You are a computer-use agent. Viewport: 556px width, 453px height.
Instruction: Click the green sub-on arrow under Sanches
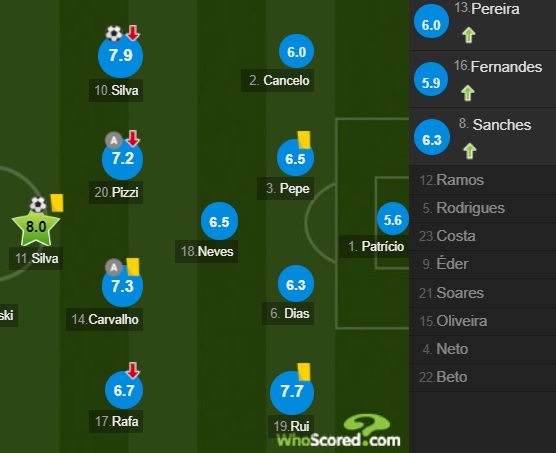470,151
